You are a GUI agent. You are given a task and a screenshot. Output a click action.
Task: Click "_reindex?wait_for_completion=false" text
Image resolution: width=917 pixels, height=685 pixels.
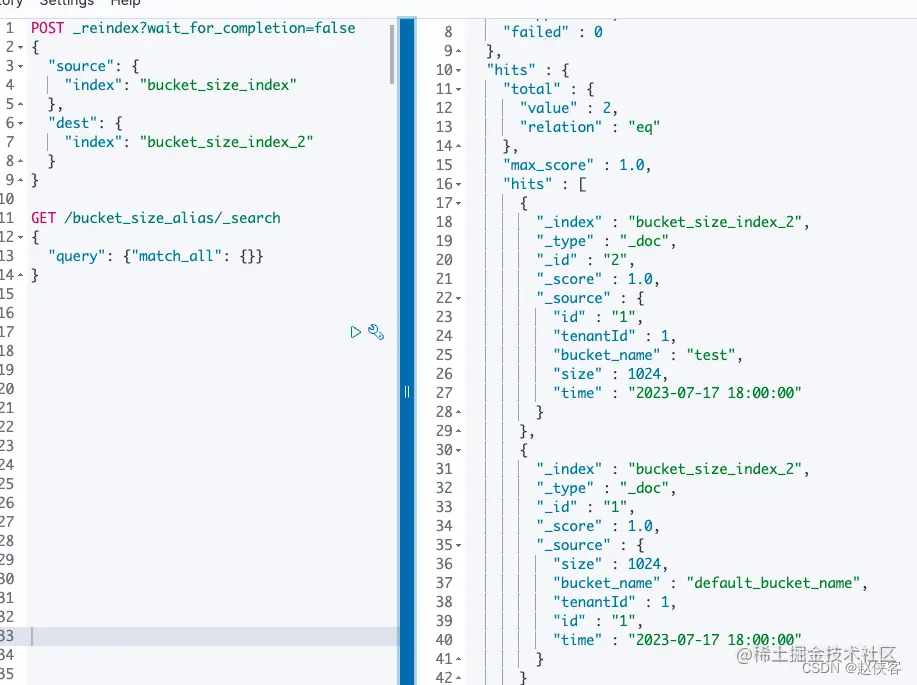point(214,28)
